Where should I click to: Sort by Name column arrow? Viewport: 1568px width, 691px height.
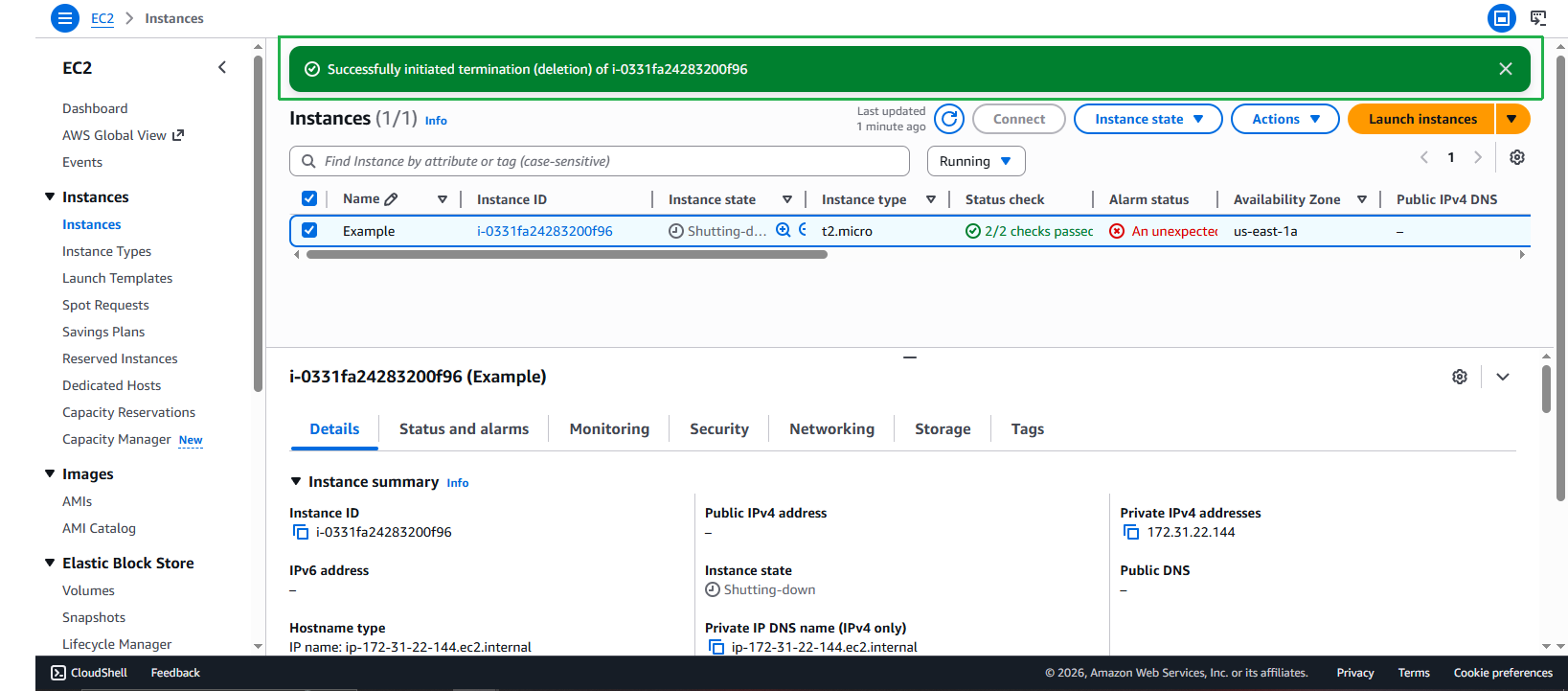443,199
